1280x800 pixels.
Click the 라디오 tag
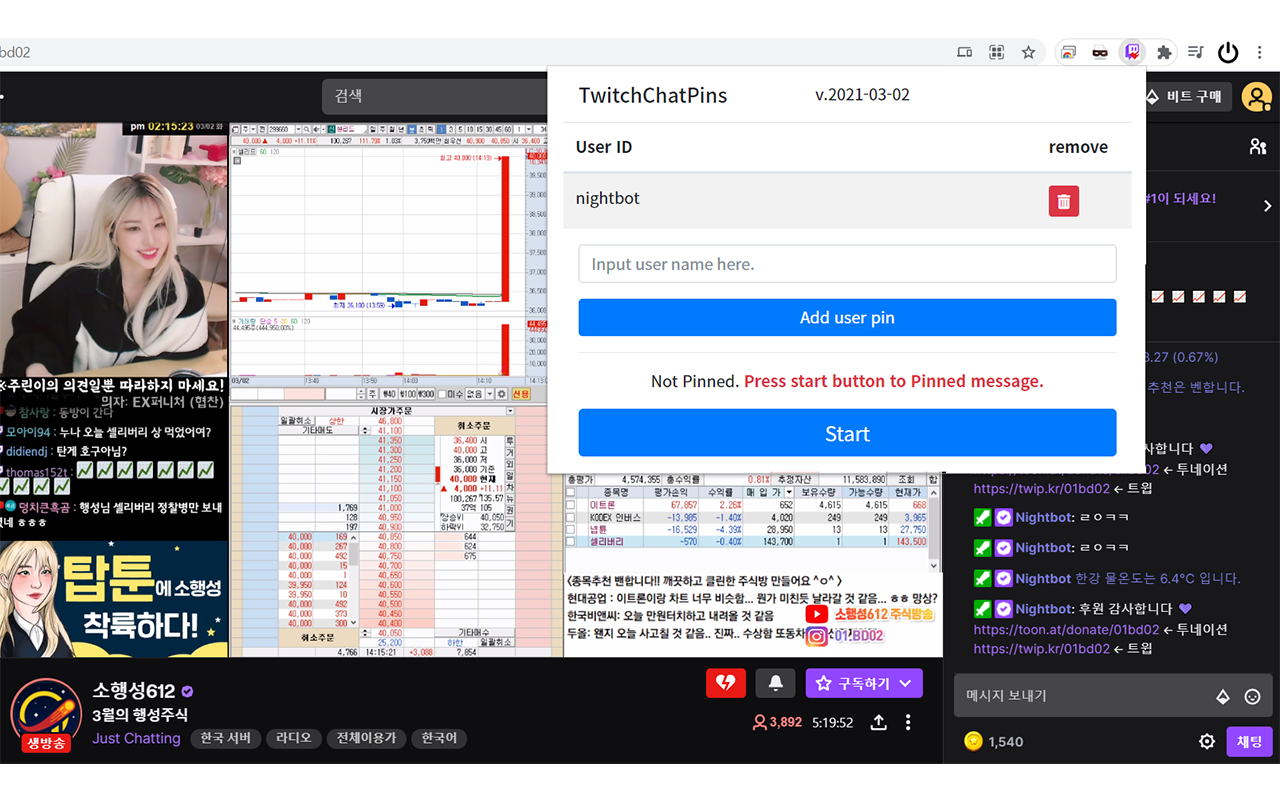click(294, 738)
